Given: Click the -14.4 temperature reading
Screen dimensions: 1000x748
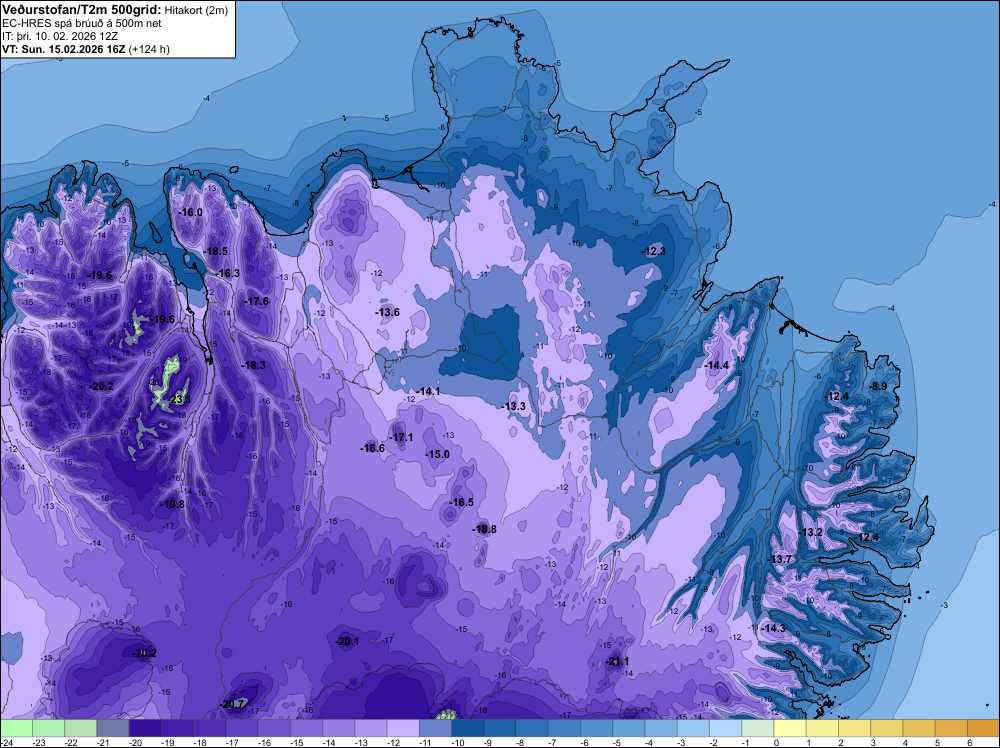Looking at the screenshot, I should tap(717, 365).
